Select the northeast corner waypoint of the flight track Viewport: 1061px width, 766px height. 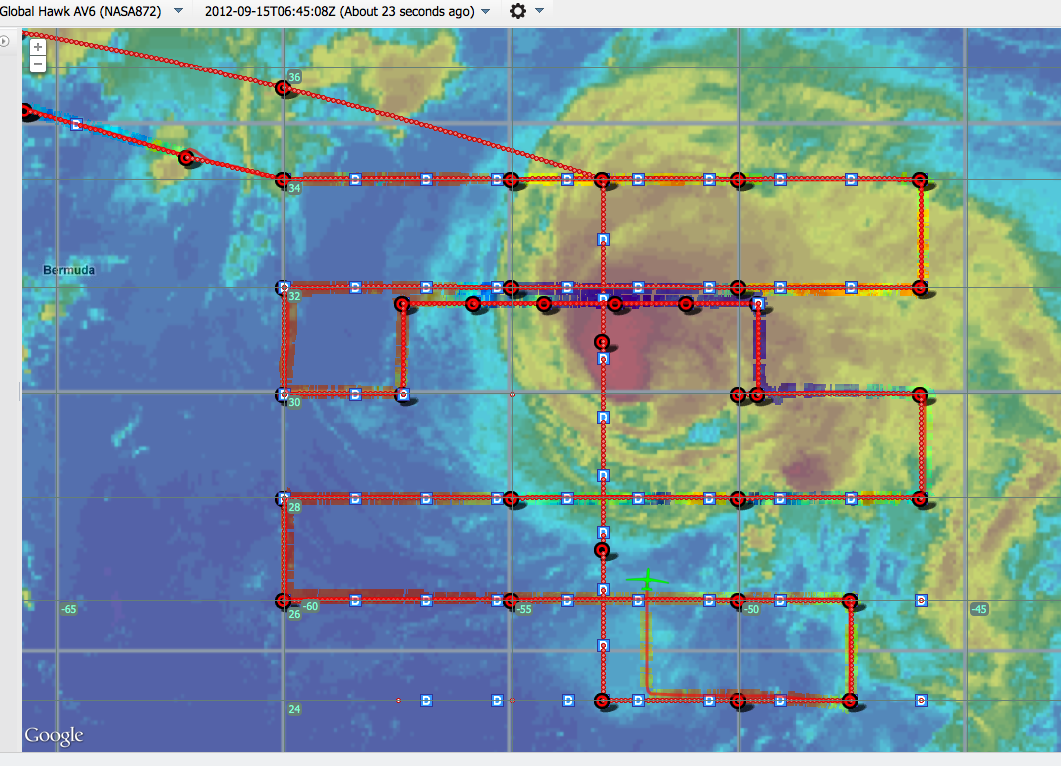click(920, 180)
